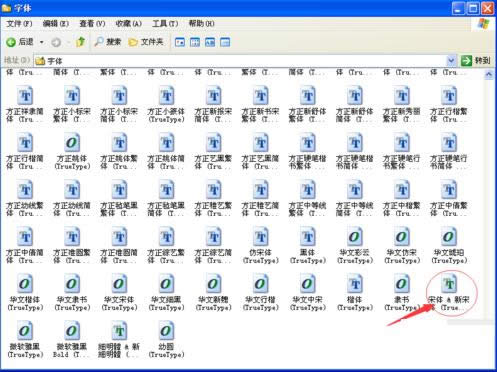Open the 编辑(E) menu
Viewport: 497px width, 372px height.
tap(56, 24)
